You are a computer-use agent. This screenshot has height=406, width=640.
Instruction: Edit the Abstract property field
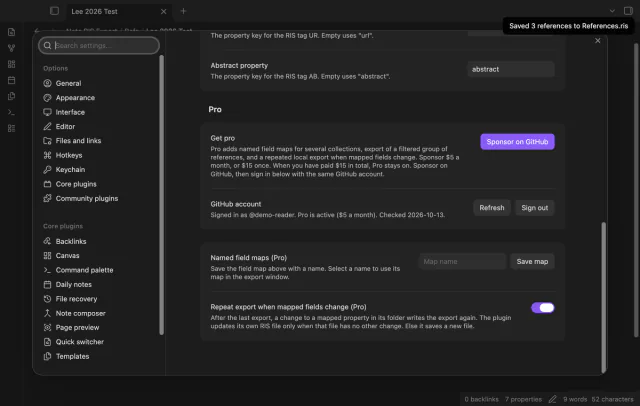click(x=511, y=69)
